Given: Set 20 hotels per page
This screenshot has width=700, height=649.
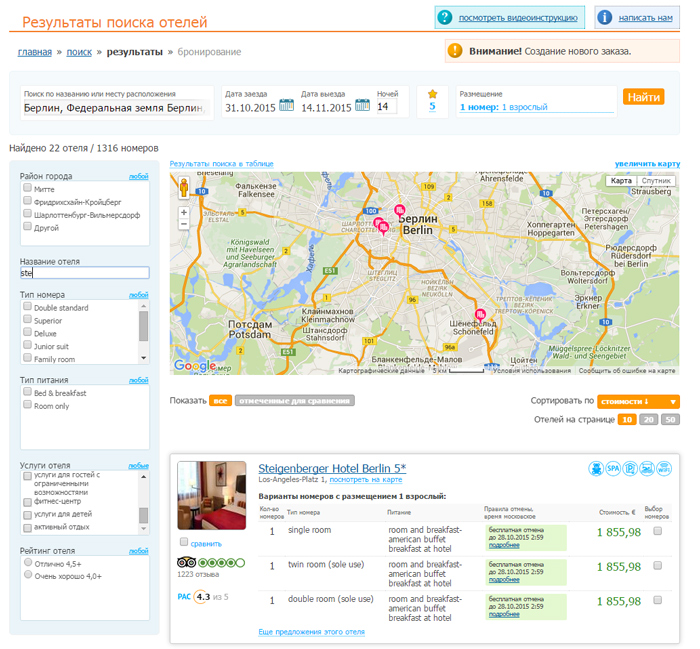Looking at the screenshot, I should pos(649,420).
